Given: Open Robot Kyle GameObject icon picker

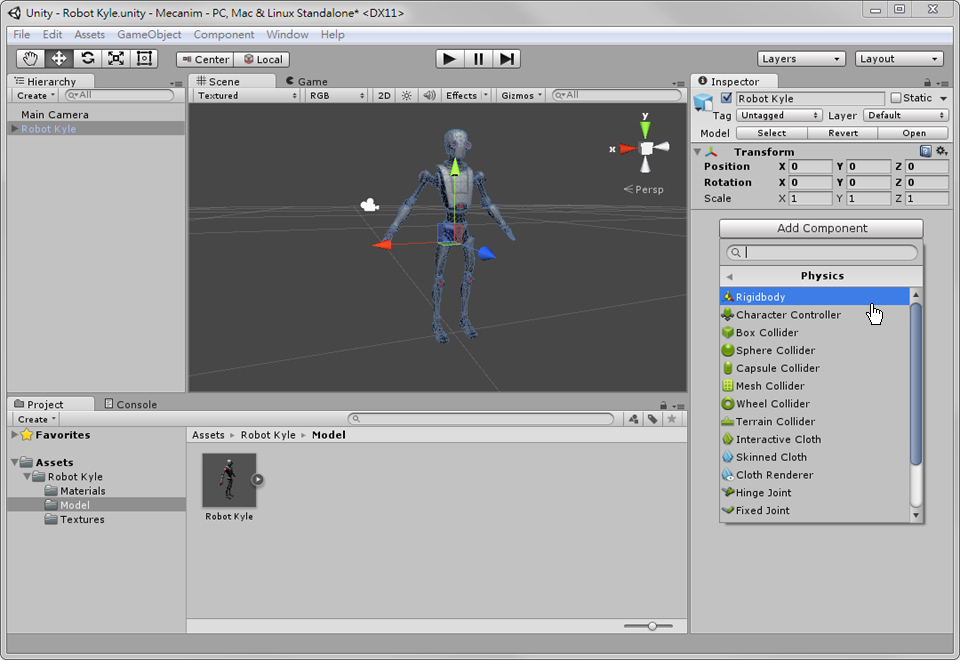Looking at the screenshot, I should [x=703, y=102].
